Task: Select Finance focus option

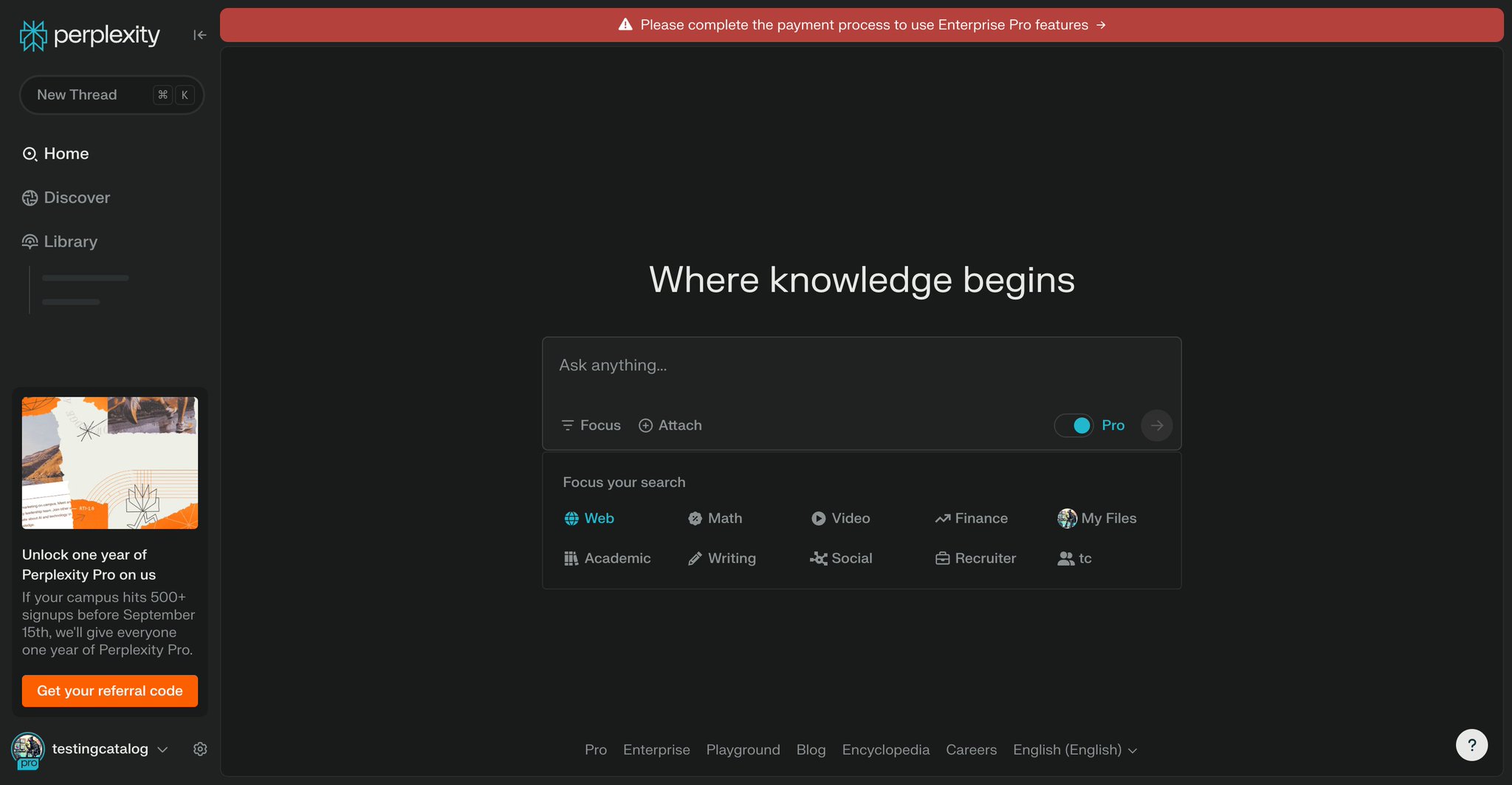Action: [971, 518]
